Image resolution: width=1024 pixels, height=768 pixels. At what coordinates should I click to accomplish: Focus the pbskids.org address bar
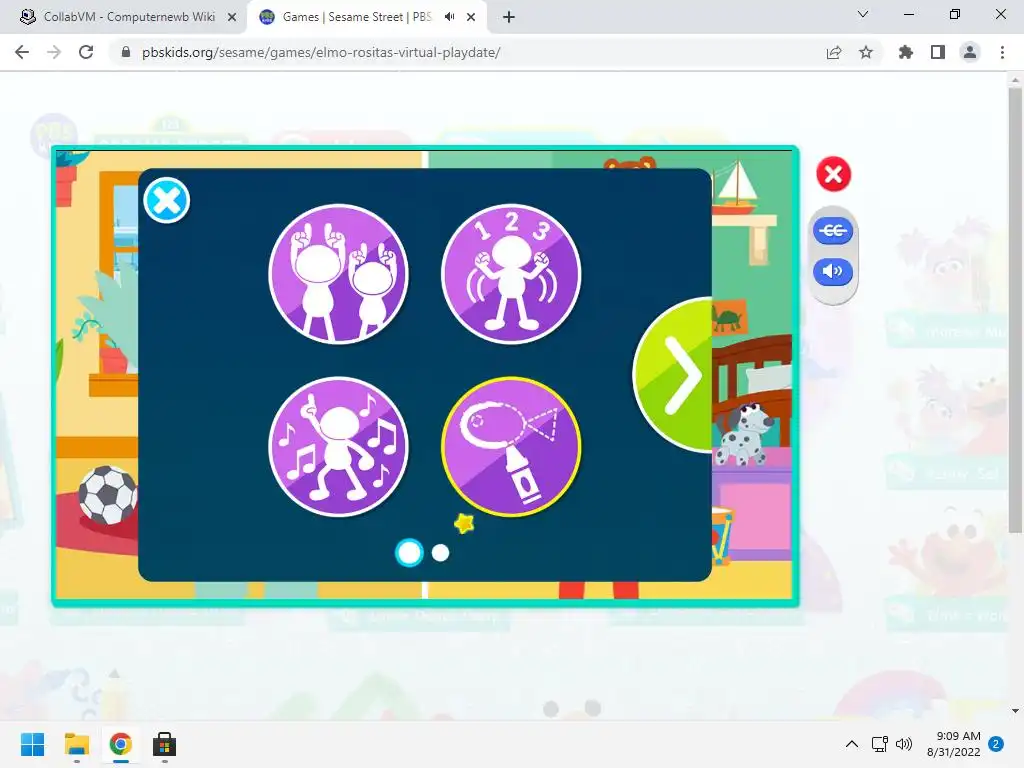coord(321,52)
